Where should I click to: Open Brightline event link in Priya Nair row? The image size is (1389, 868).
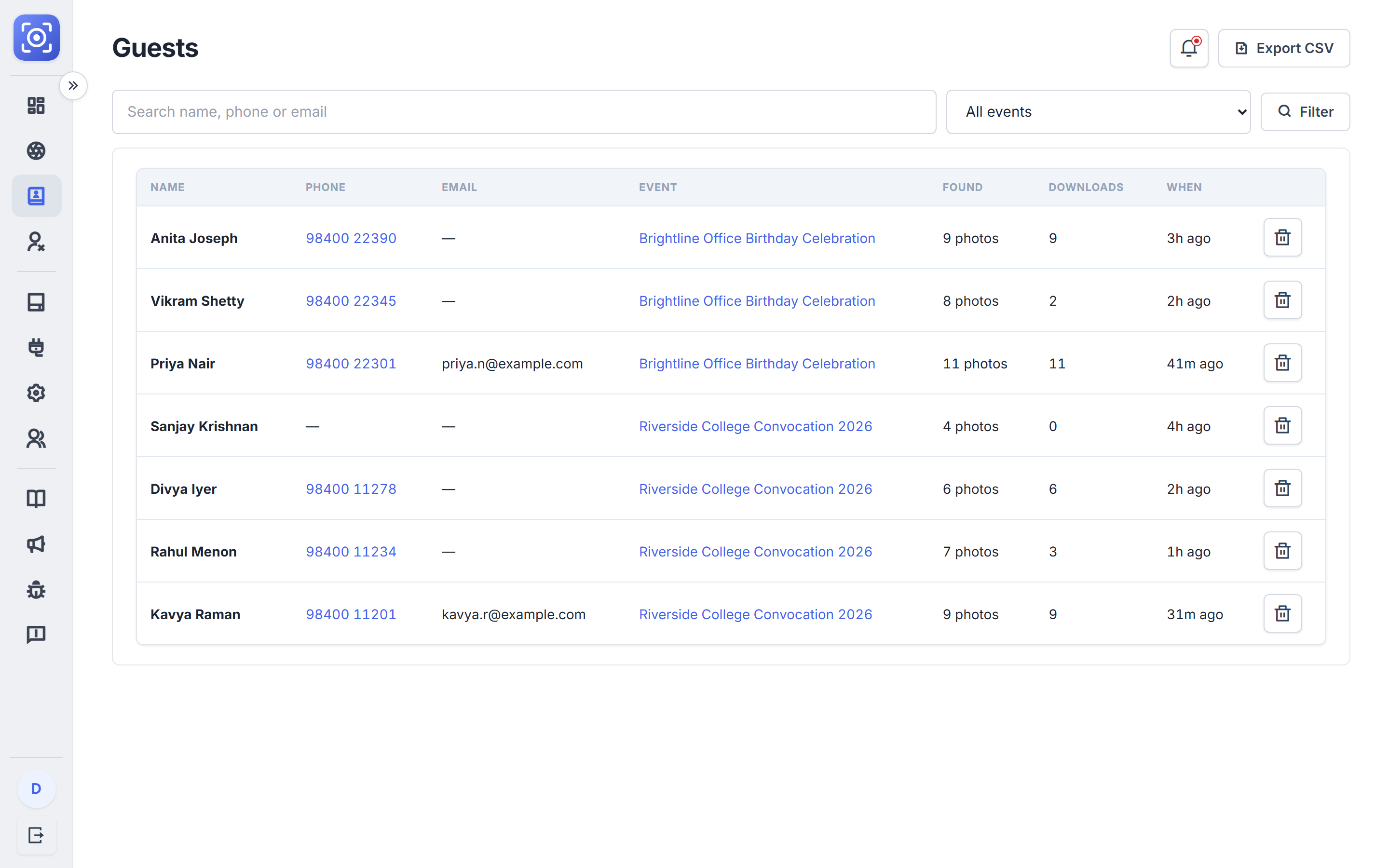(x=757, y=364)
